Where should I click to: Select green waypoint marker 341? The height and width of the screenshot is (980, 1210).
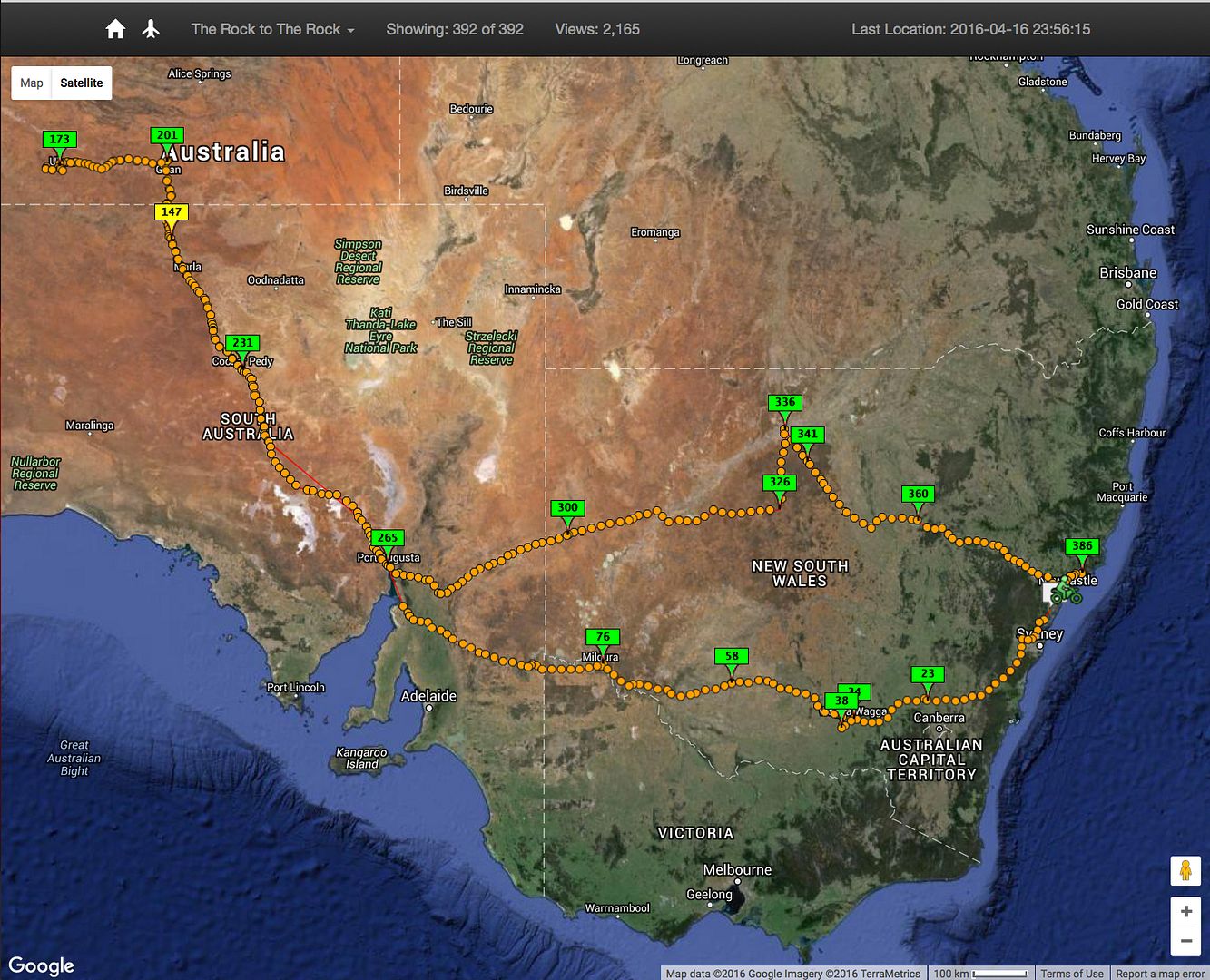(x=807, y=435)
